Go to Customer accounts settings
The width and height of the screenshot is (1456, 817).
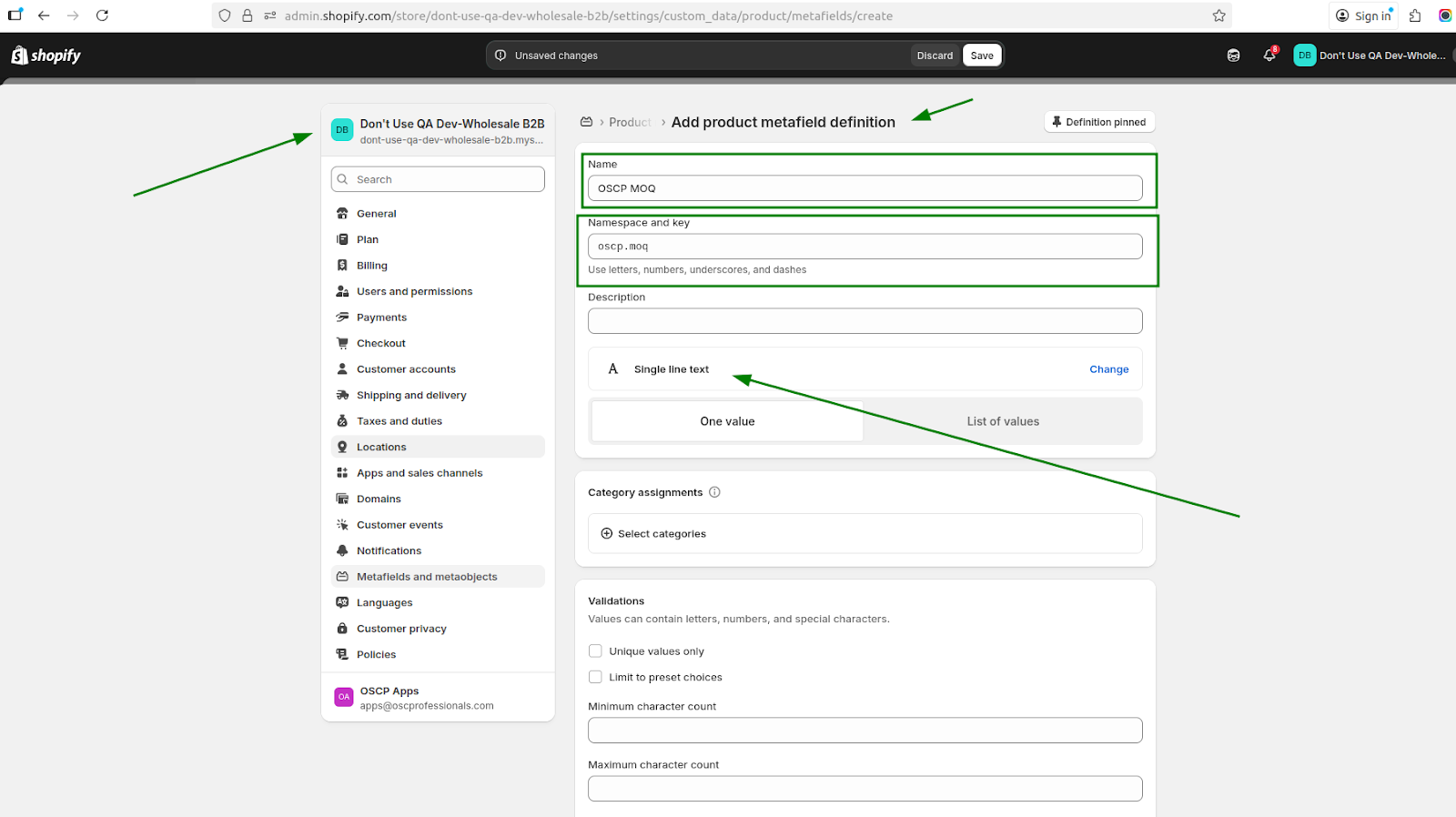[406, 369]
